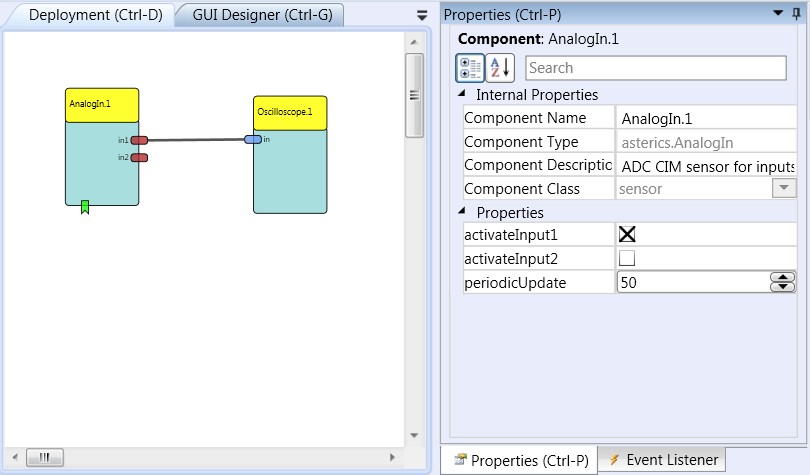Switch to the GUI Designer tab

(x=262, y=15)
